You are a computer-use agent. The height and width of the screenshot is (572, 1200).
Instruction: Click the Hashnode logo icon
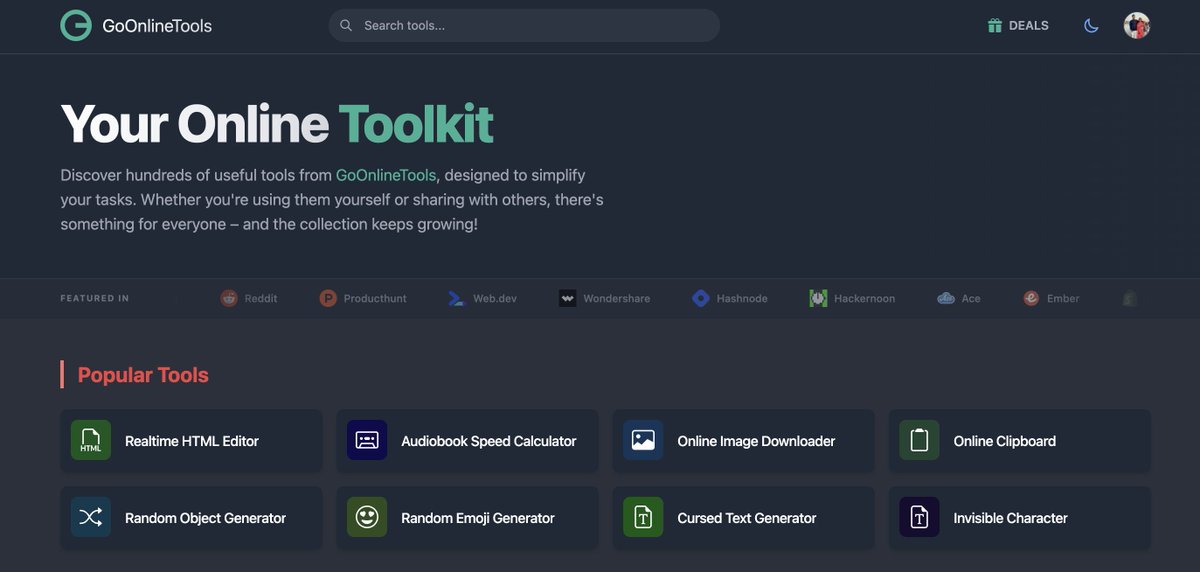(x=701, y=298)
